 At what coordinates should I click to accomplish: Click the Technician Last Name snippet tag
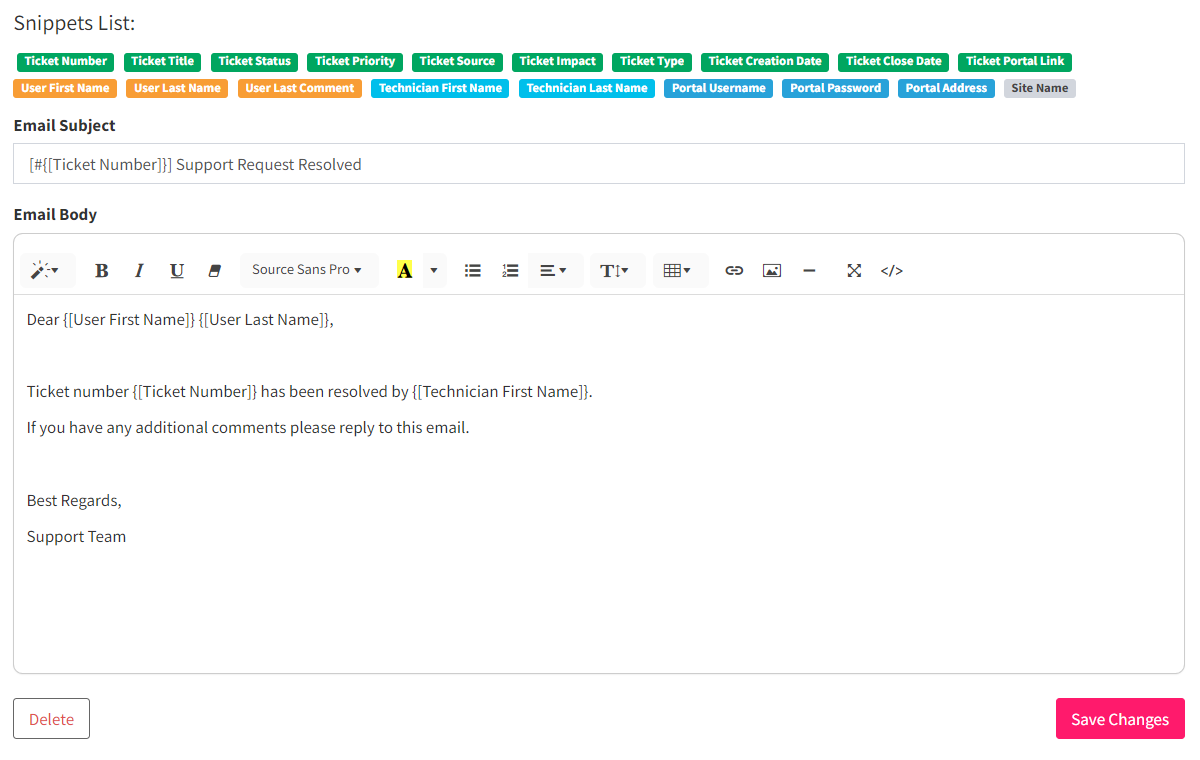click(587, 89)
